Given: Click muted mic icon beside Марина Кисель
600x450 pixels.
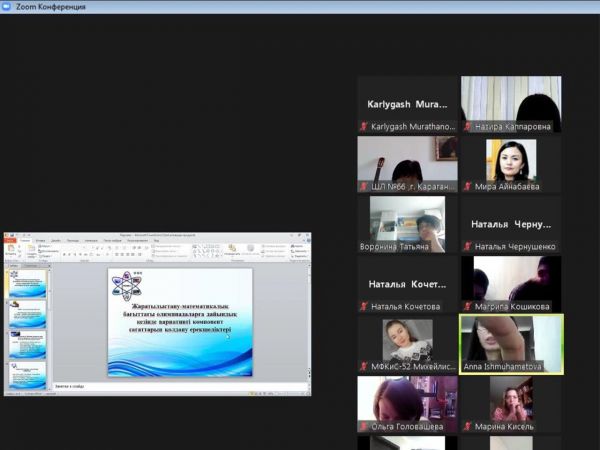Looking at the screenshot, I should pyautogui.click(x=468, y=426).
